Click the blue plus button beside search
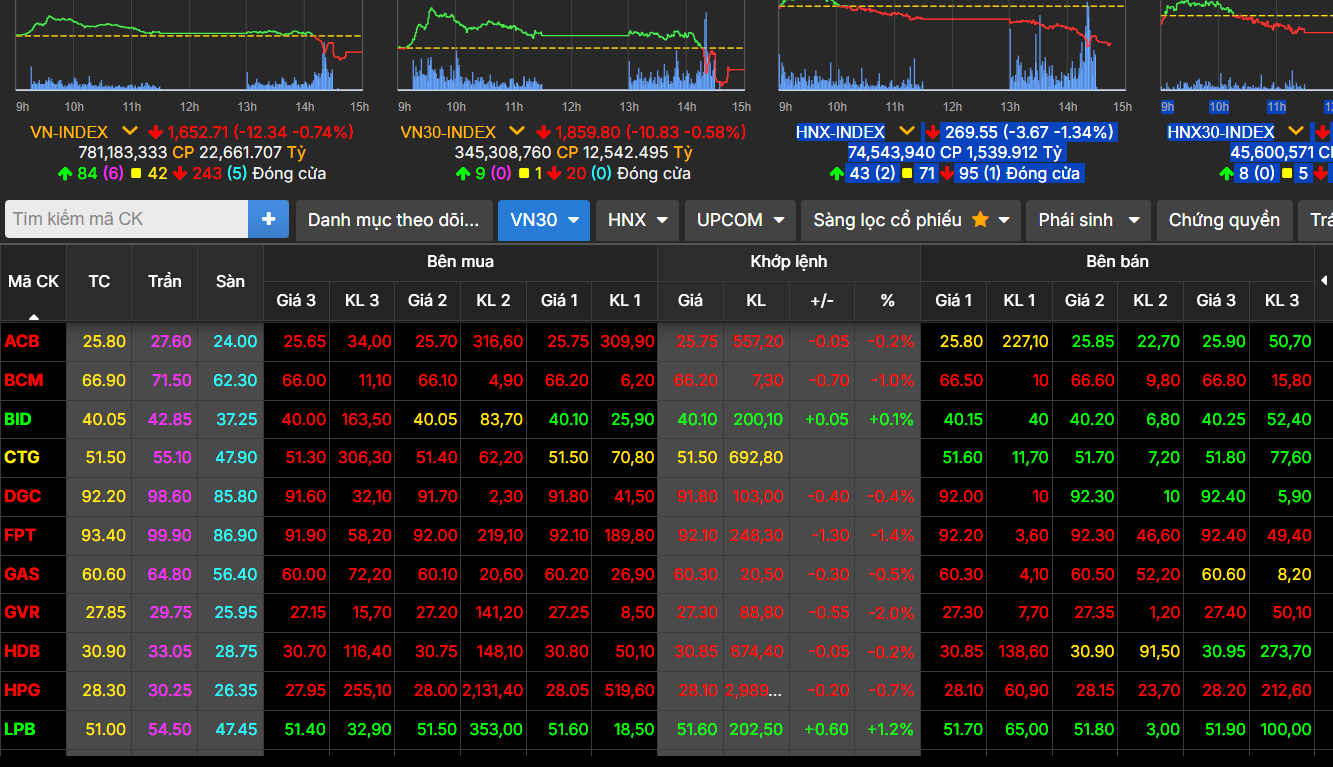Screen dimensions: 1333x767 pos(268,220)
